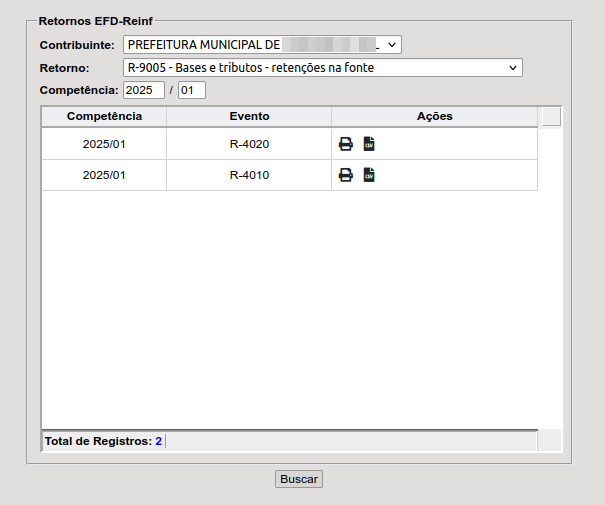This screenshot has width=605, height=505.
Task: Click the Competência month field
Action: 191,90
